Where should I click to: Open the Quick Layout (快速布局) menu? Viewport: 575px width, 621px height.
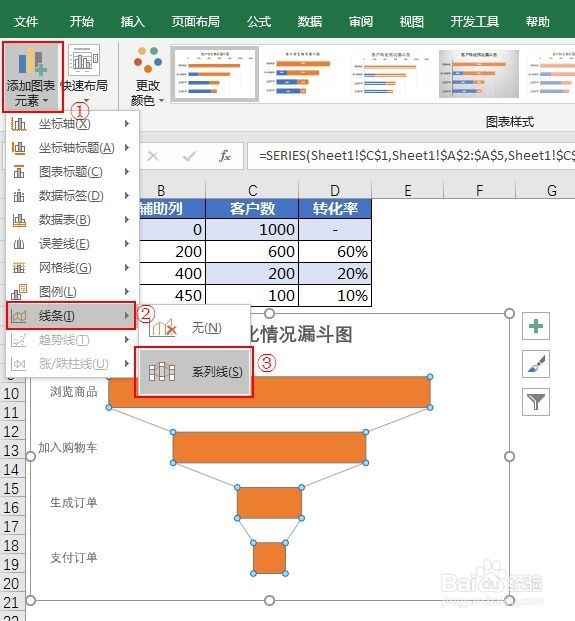pyautogui.click(x=84, y=72)
